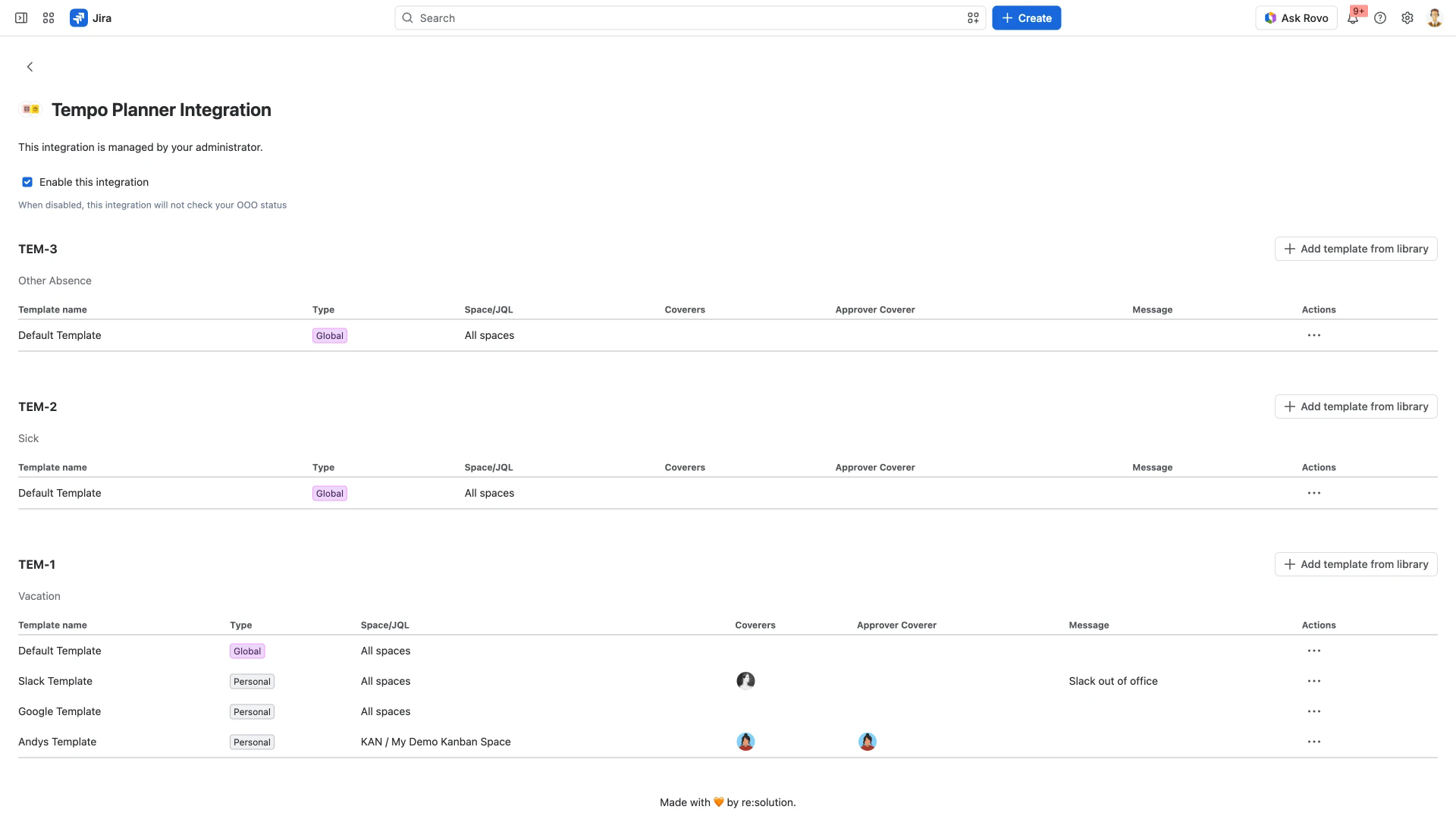Click the Vacation label
The width and height of the screenshot is (1456, 819).
(39, 596)
